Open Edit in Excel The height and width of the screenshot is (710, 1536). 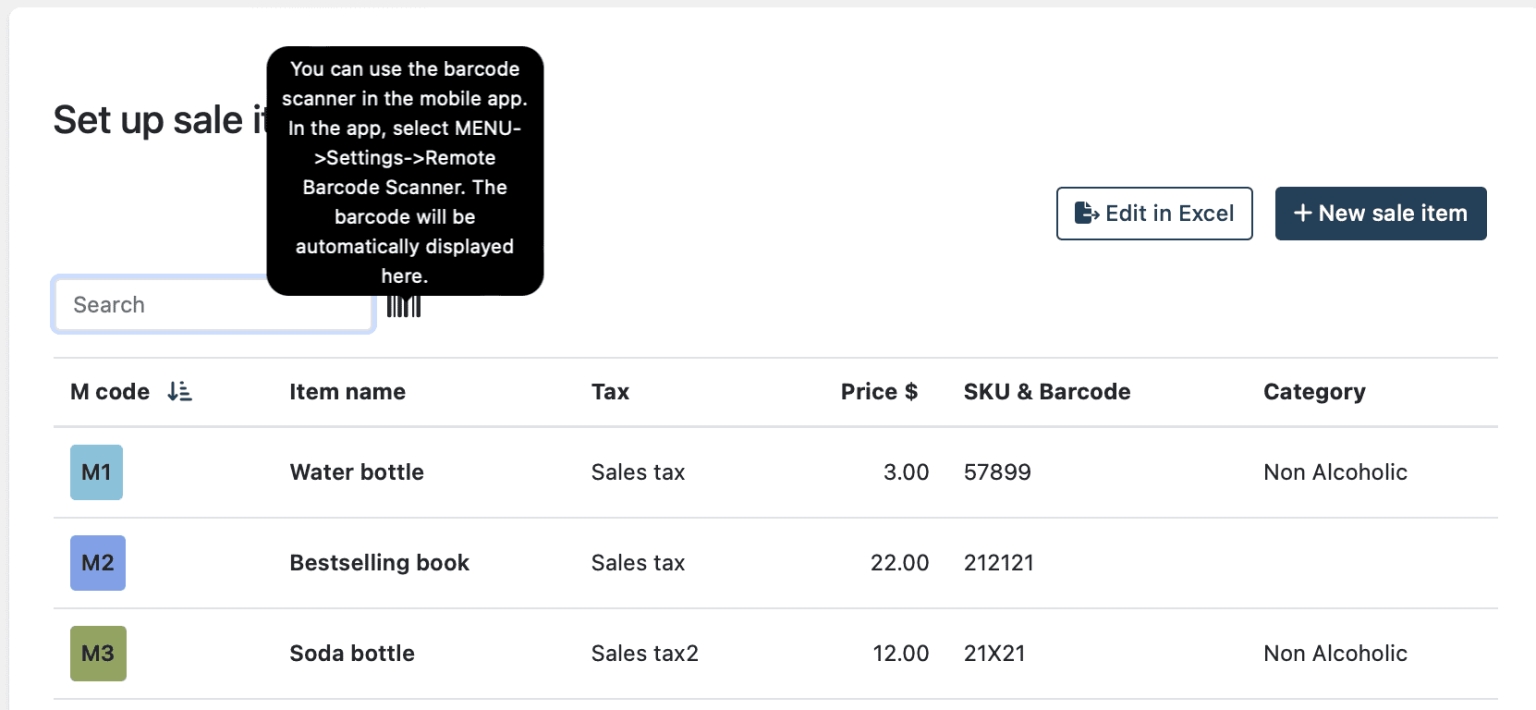(x=1154, y=212)
